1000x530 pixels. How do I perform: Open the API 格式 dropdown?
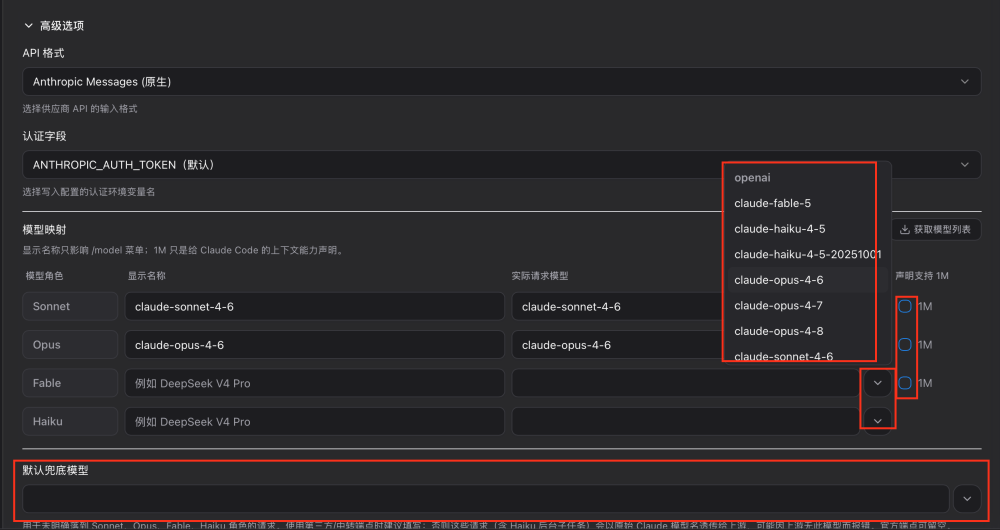coord(501,82)
